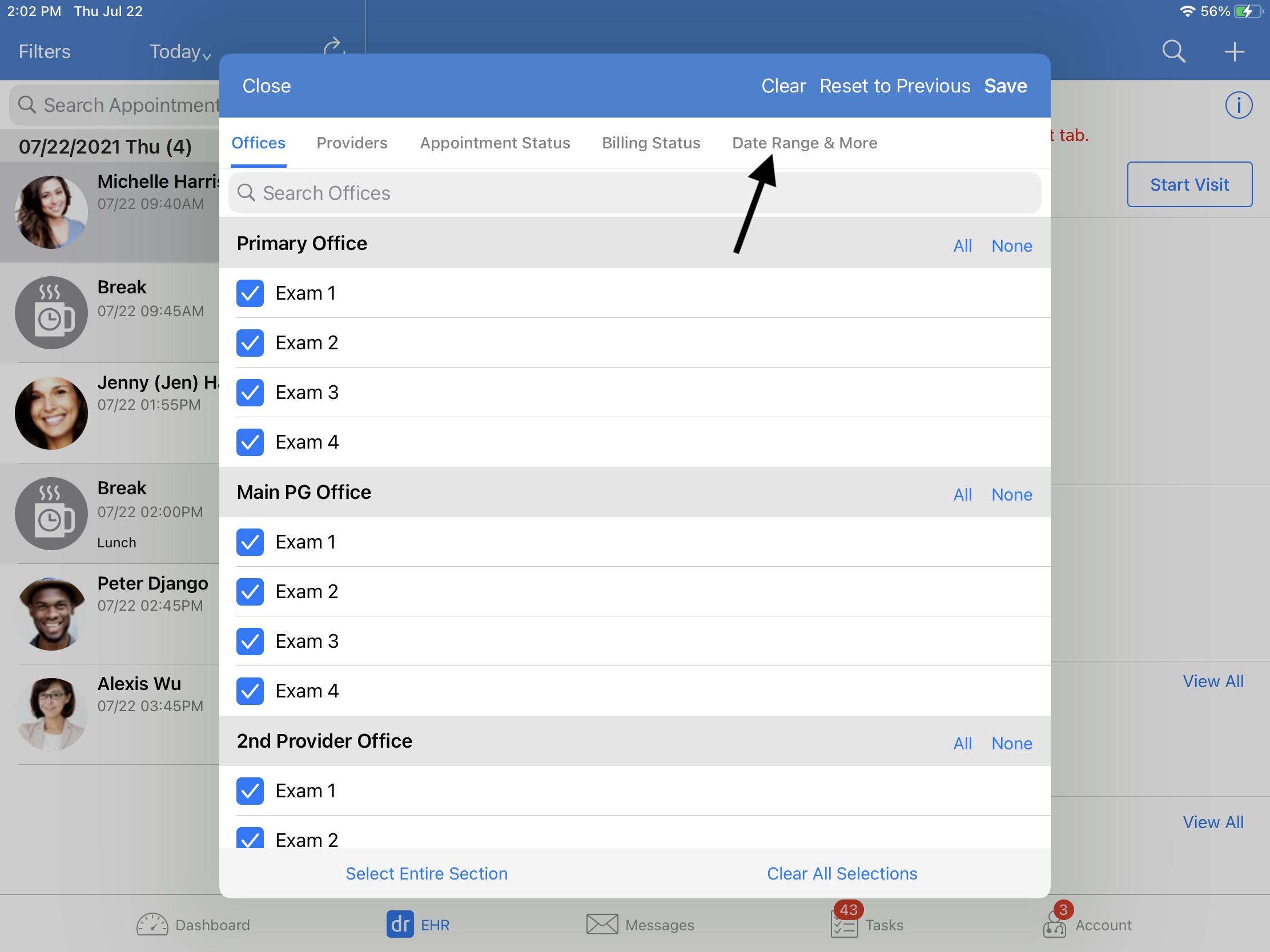1270x952 pixels.
Task: Switch to Date Range & More tab
Action: 805,142
